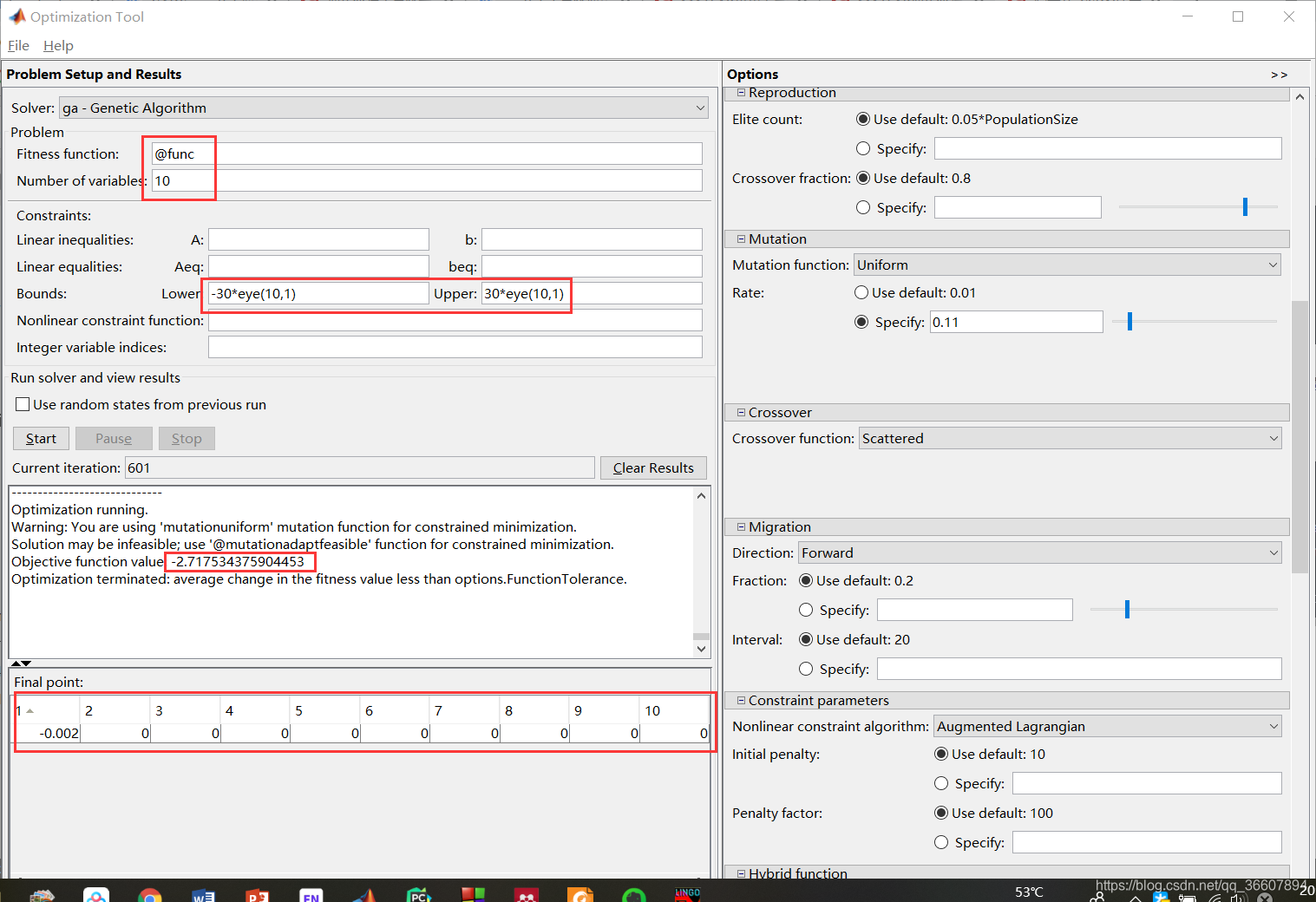
Task: Select Specify for Migration fraction
Action: (806, 610)
